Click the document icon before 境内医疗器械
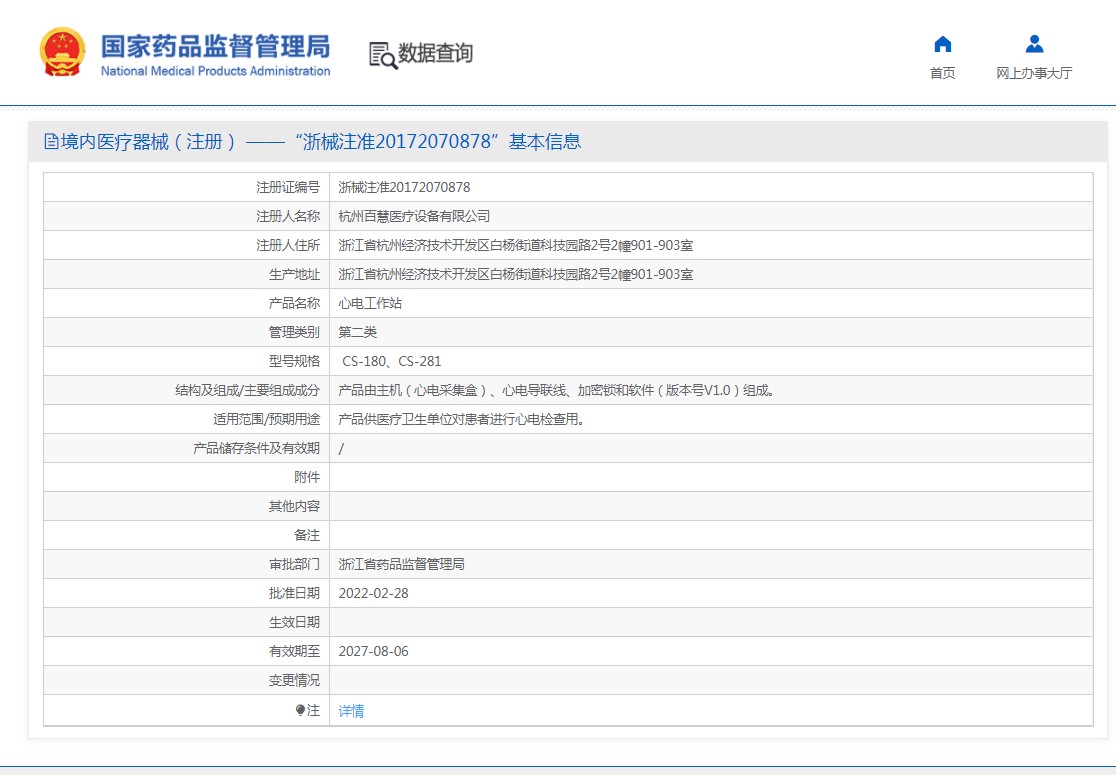Screen dimensions: 1116x775 (51, 141)
